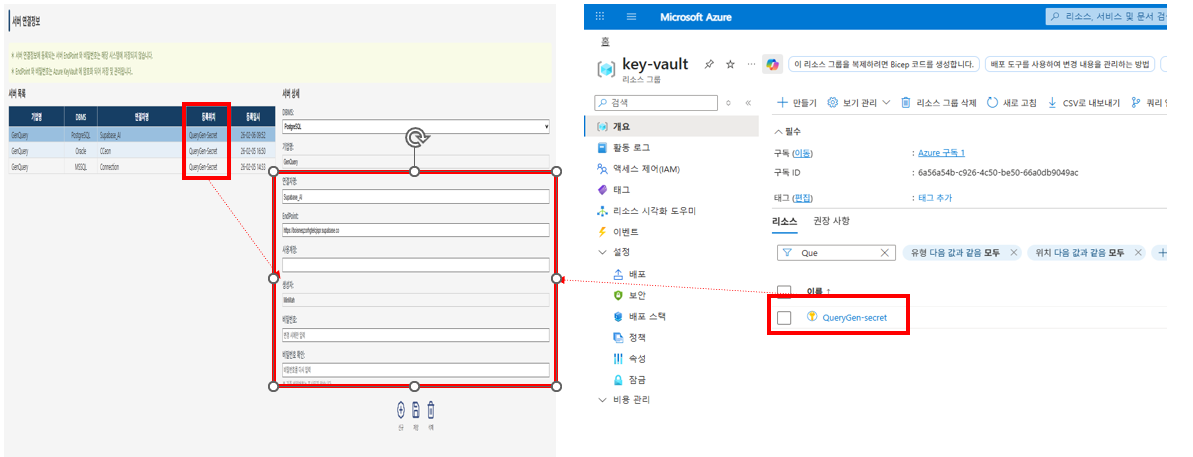Click the EndPoint input field

[x=415, y=230]
